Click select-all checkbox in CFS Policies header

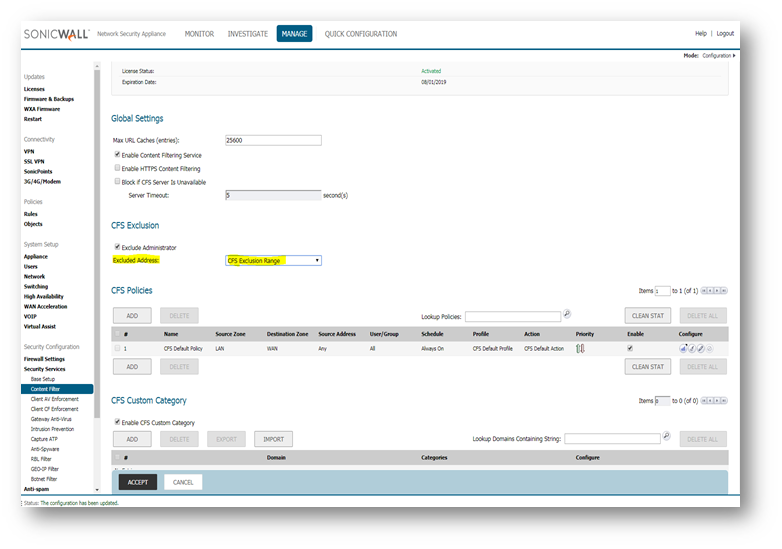(117, 334)
